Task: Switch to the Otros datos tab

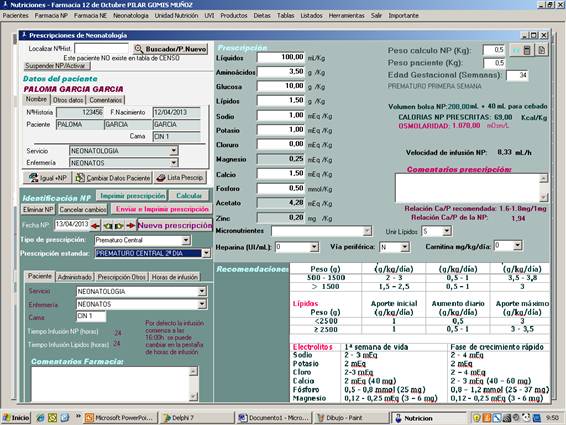Action: (x=68, y=100)
